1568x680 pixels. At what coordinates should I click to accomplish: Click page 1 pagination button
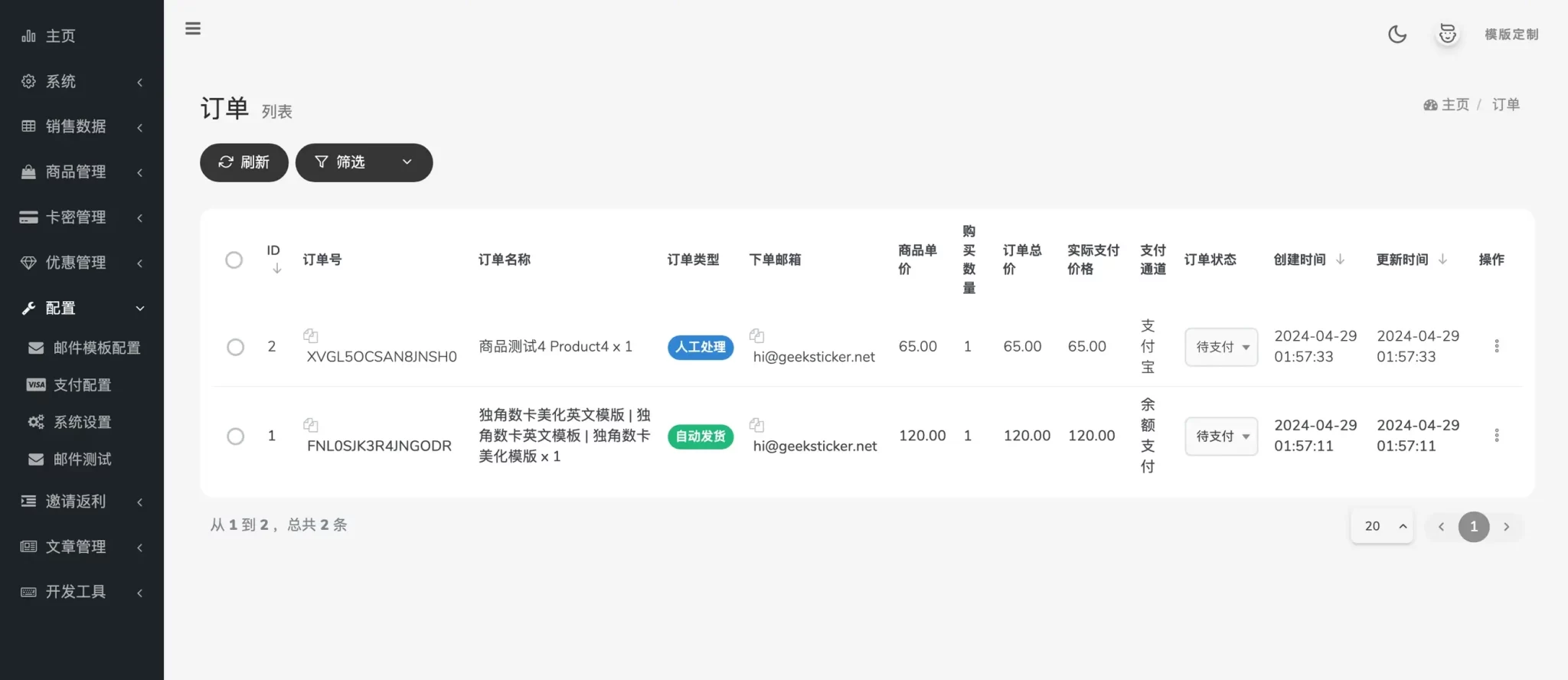tap(1474, 527)
